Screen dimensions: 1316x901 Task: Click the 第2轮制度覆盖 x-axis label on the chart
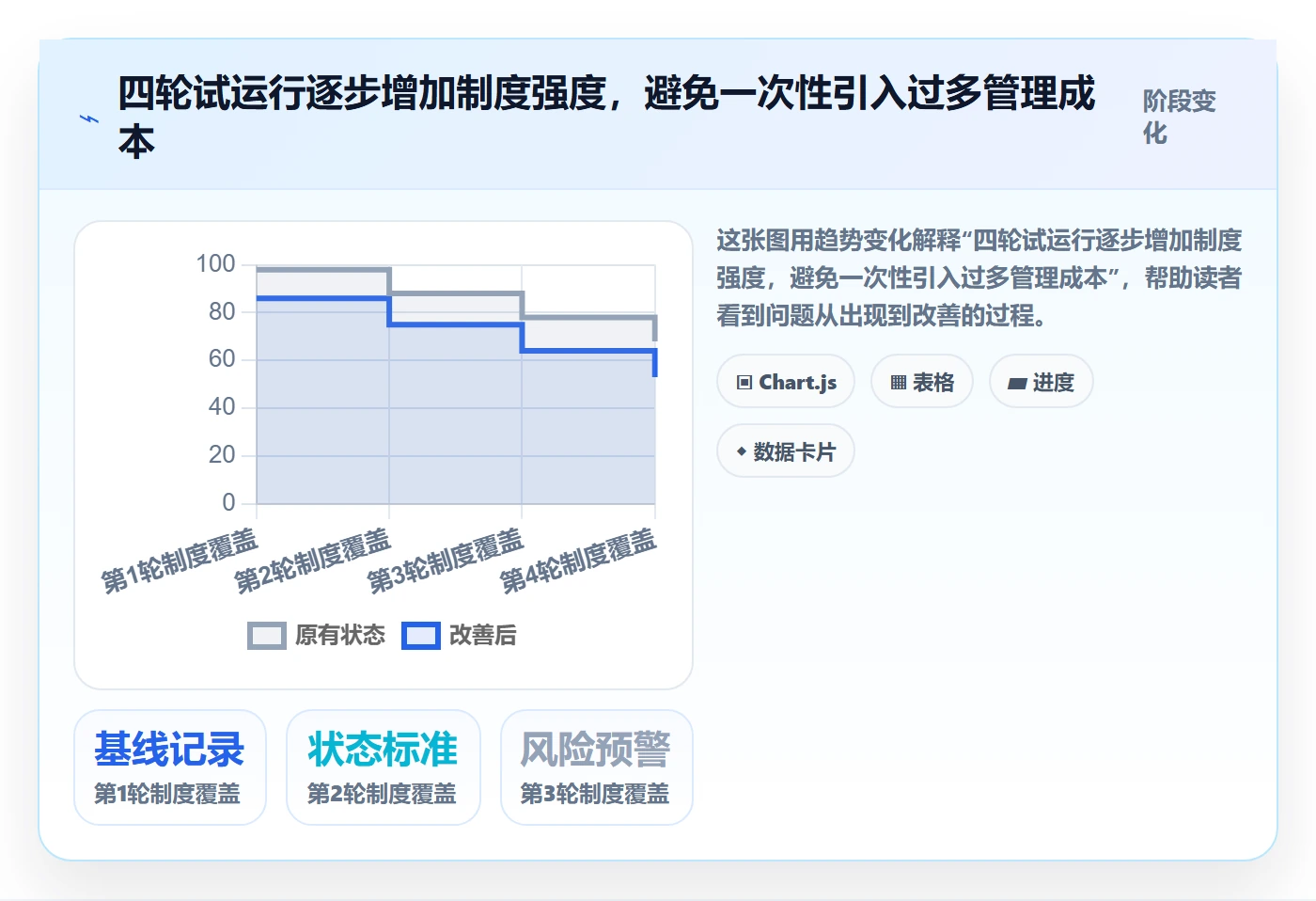tap(313, 561)
